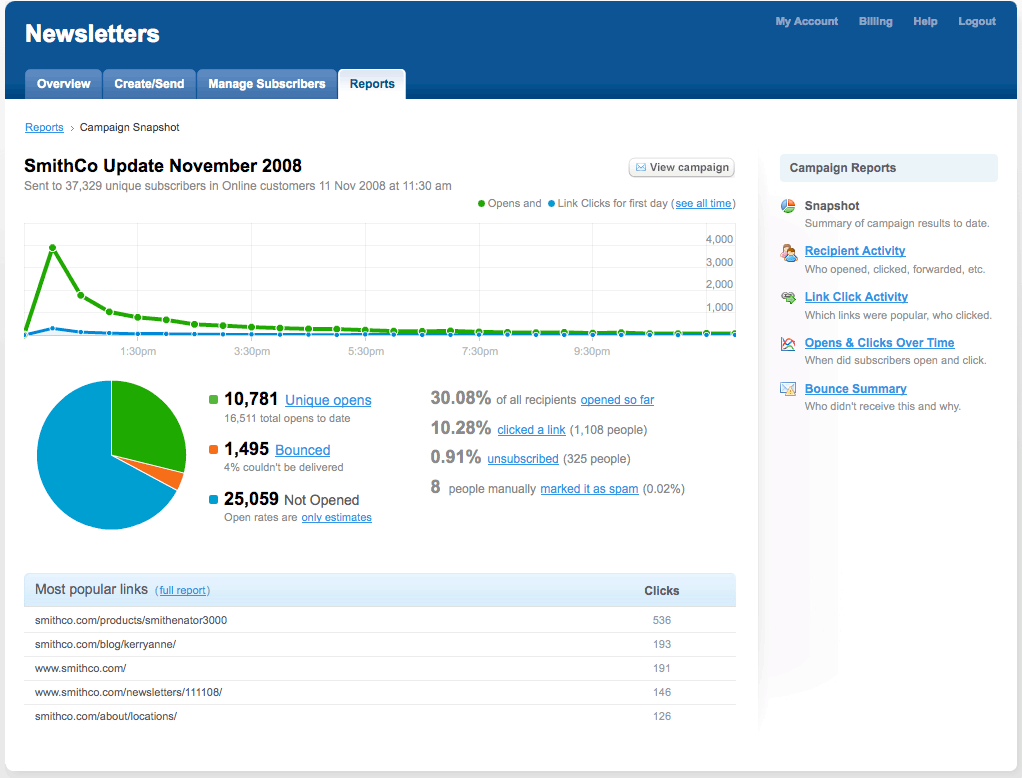Viewport: 1022px width, 778px height.
Task: Open the Unique opens link
Action: click(x=328, y=400)
